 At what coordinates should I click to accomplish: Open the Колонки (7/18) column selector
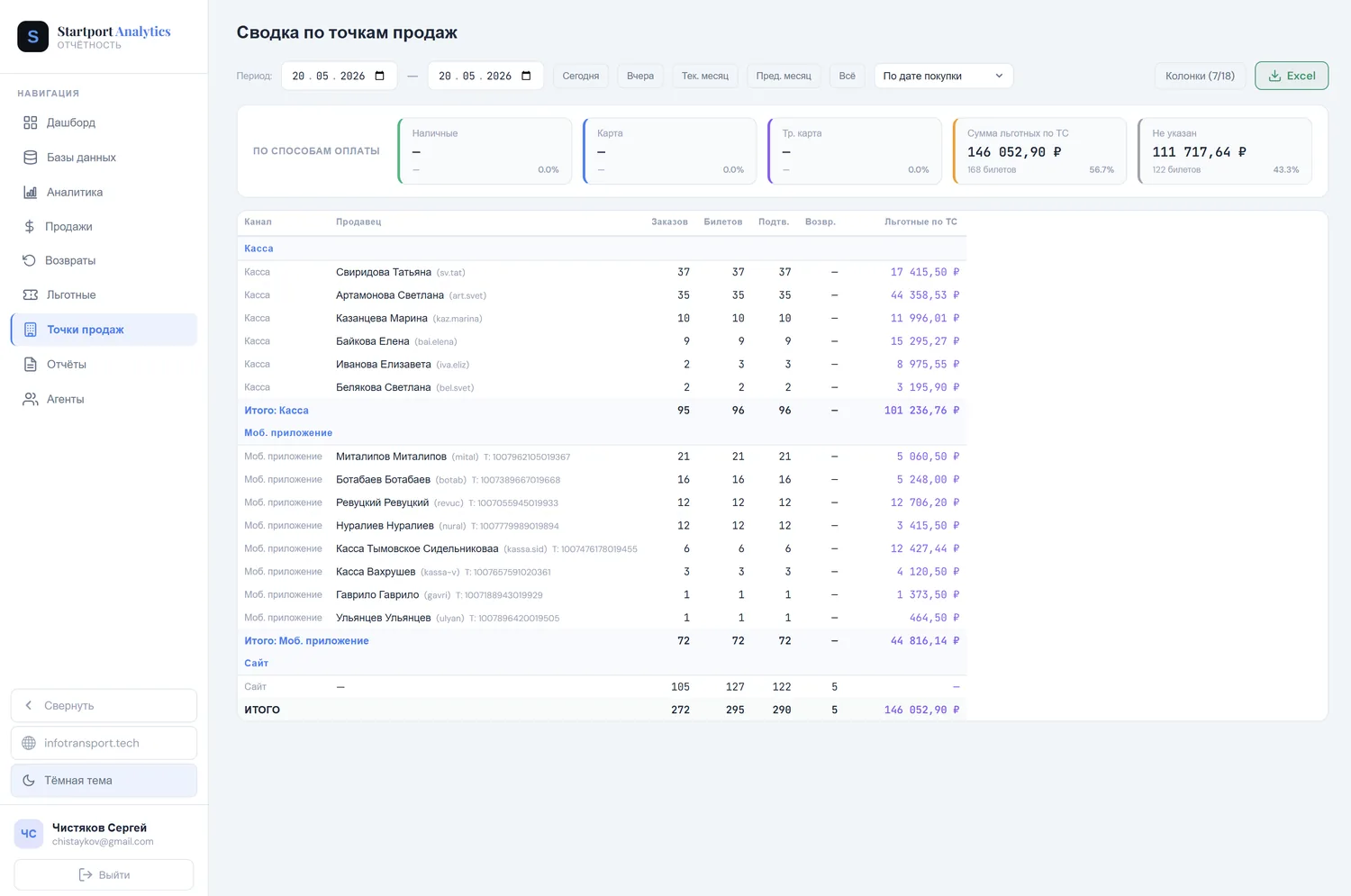pyautogui.click(x=1200, y=76)
